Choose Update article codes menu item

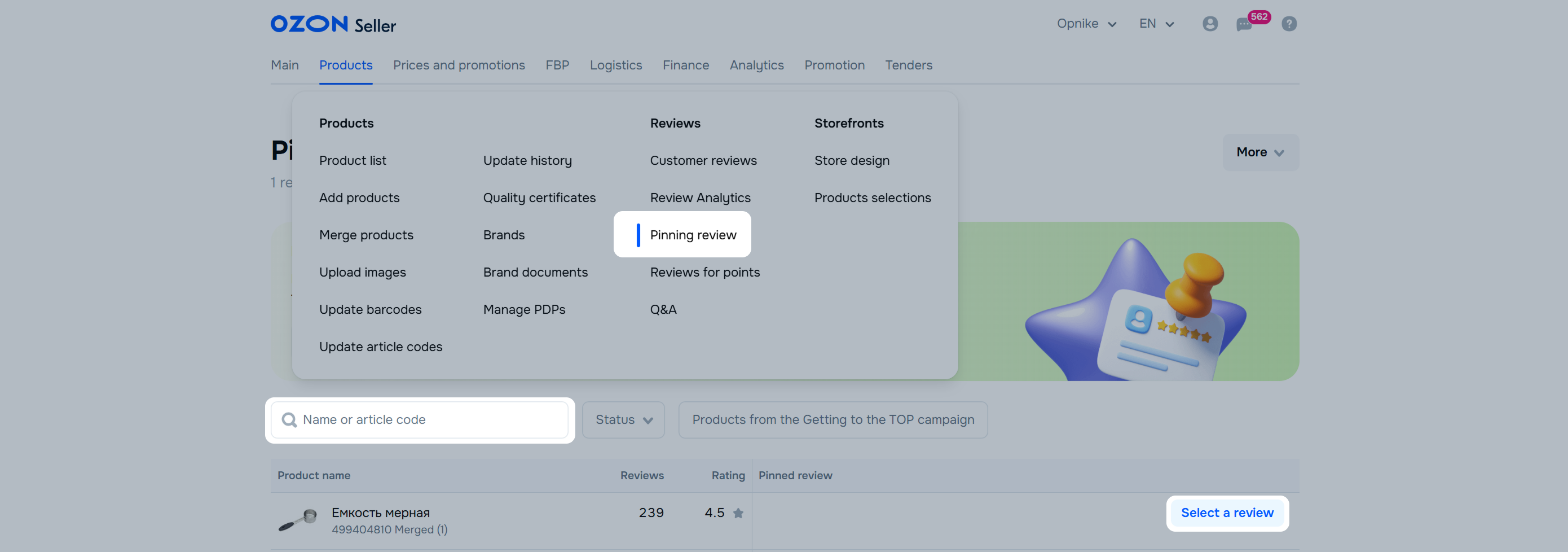click(x=380, y=347)
